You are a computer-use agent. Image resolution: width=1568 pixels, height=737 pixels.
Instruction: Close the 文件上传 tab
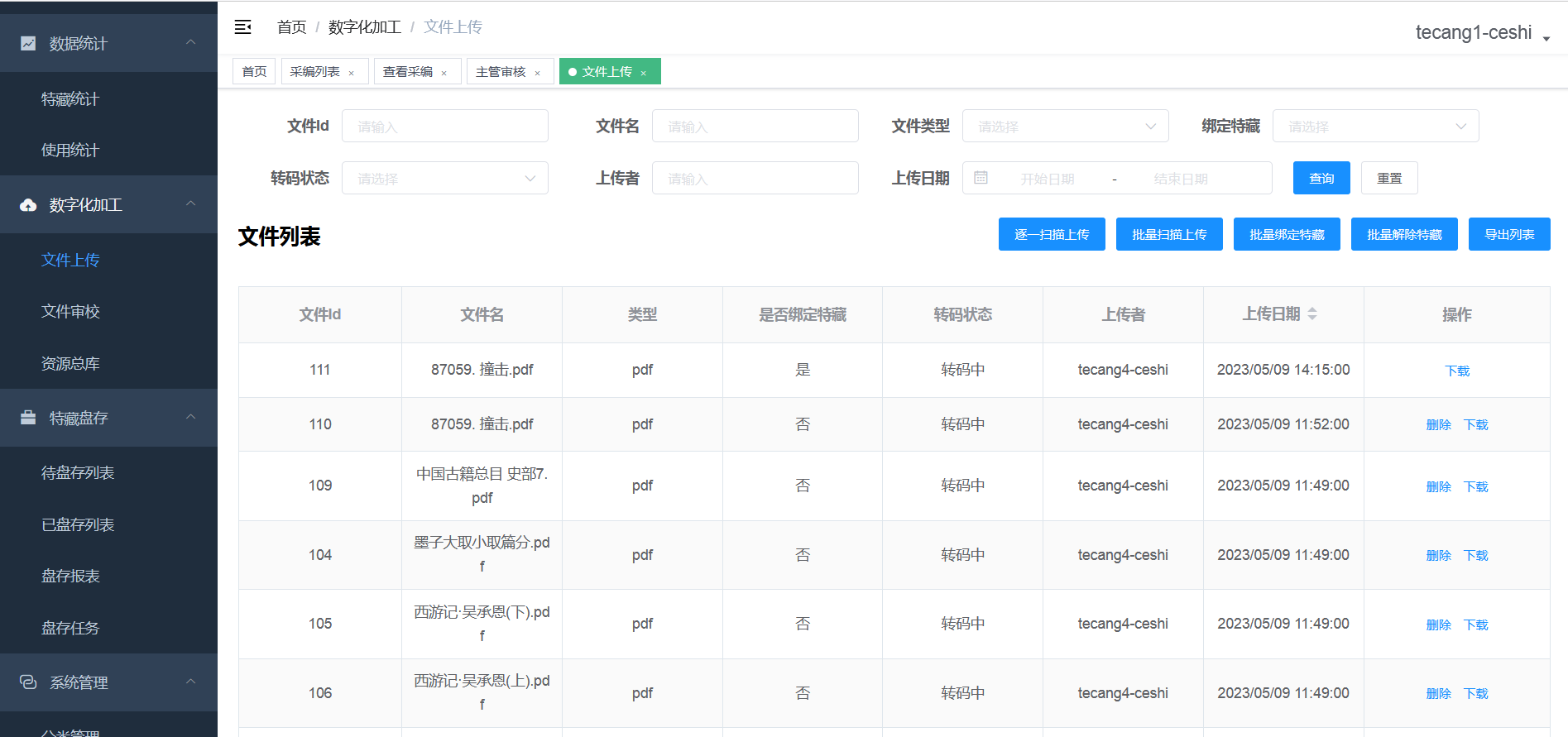pos(643,73)
